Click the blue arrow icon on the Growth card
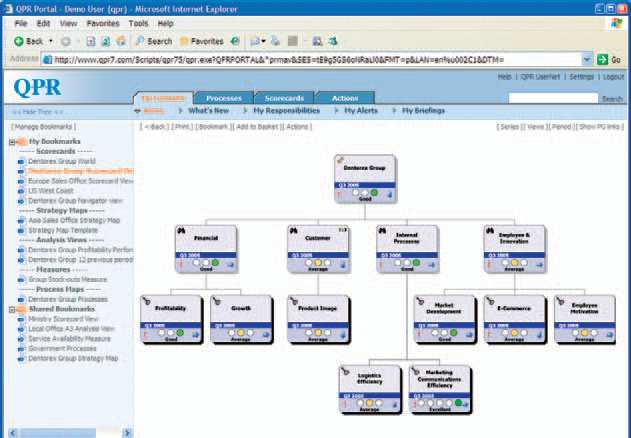 coord(266,335)
